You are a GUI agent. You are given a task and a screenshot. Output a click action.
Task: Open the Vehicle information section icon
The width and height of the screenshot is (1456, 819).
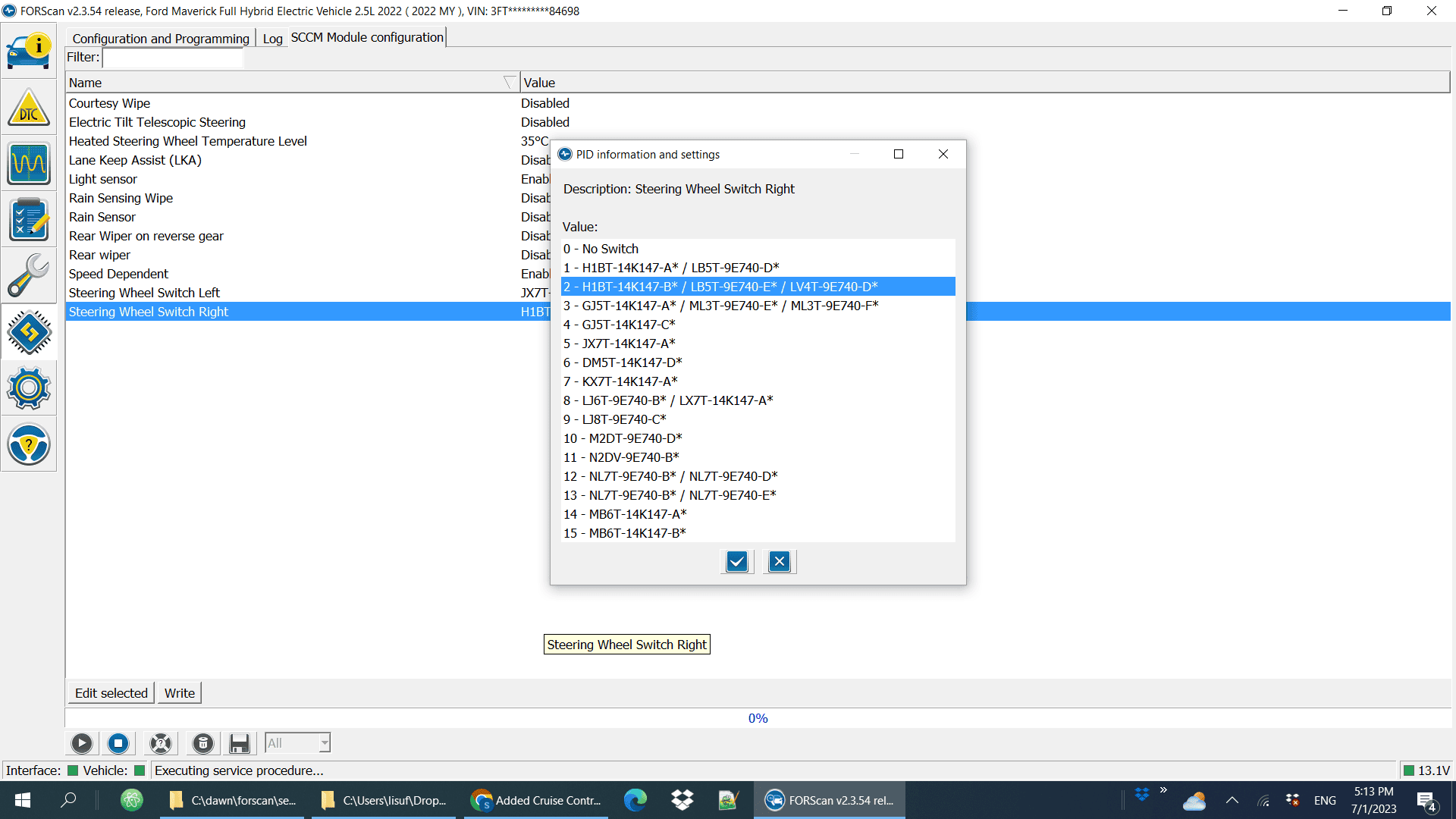[29, 51]
